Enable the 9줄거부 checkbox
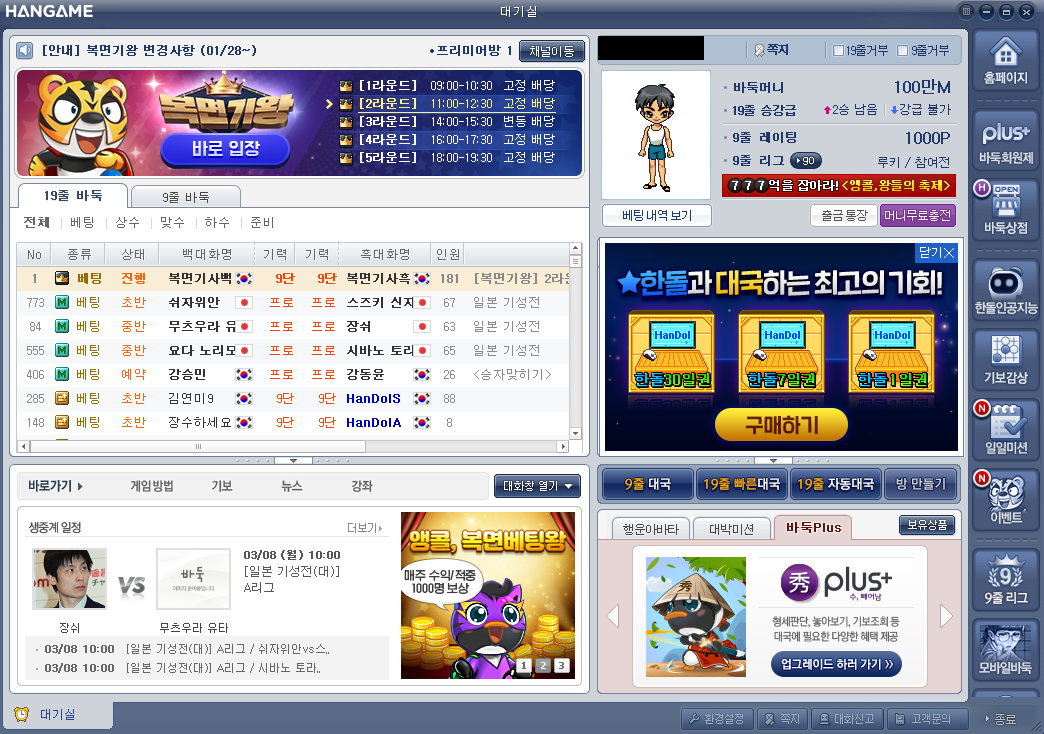Image resolution: width=1044 pixels, height=734 pixels. click(903, 51)
